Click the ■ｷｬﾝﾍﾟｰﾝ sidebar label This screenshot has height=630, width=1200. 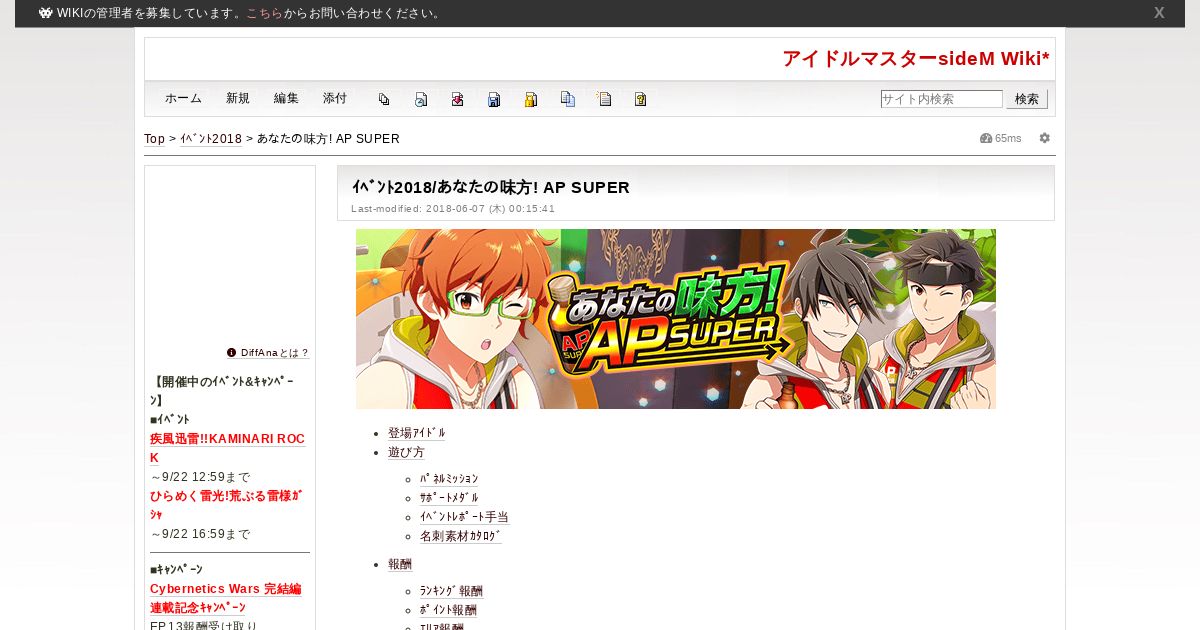(x=176, y=570)
